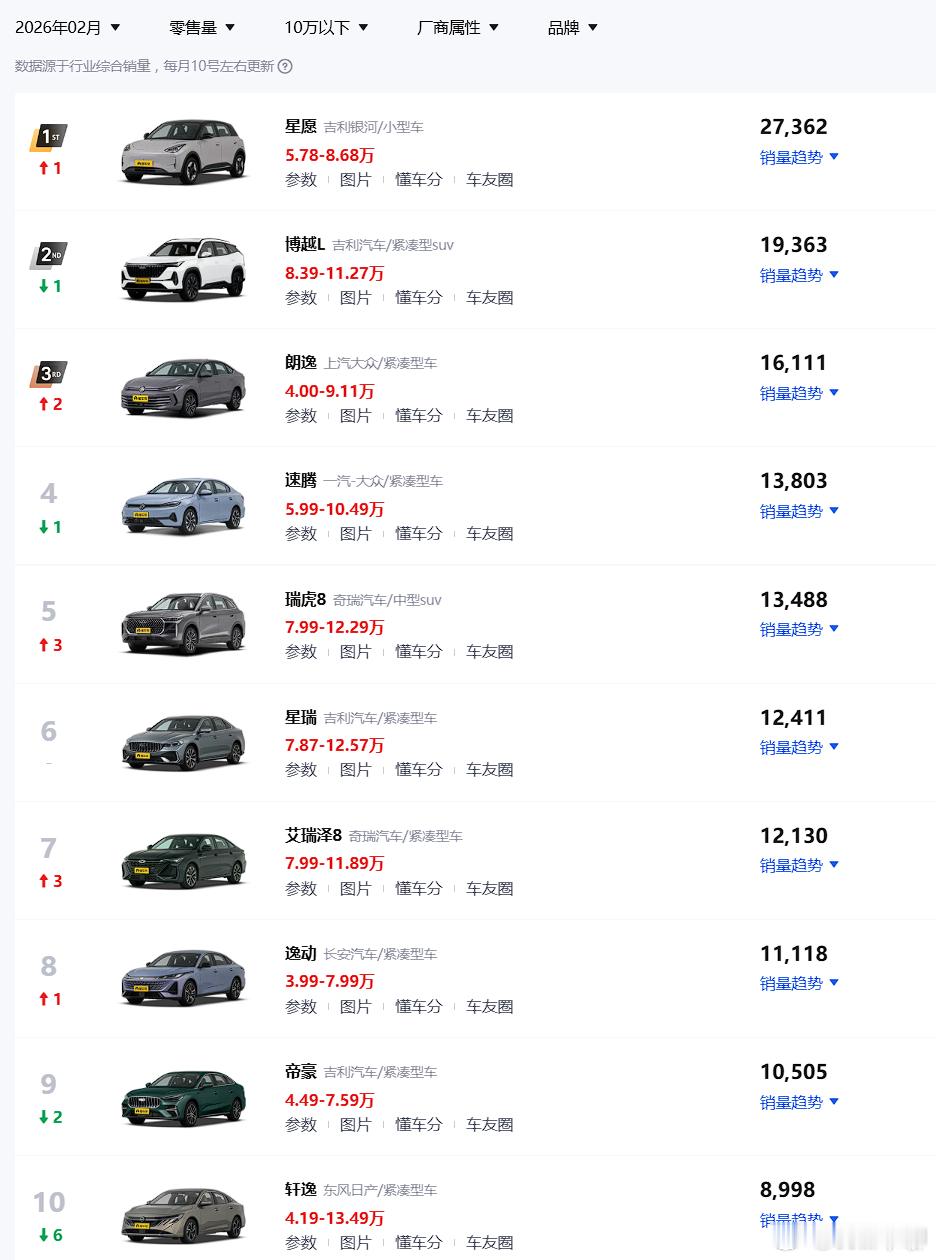Click the 3rd place rank badge

pos(49,374)
